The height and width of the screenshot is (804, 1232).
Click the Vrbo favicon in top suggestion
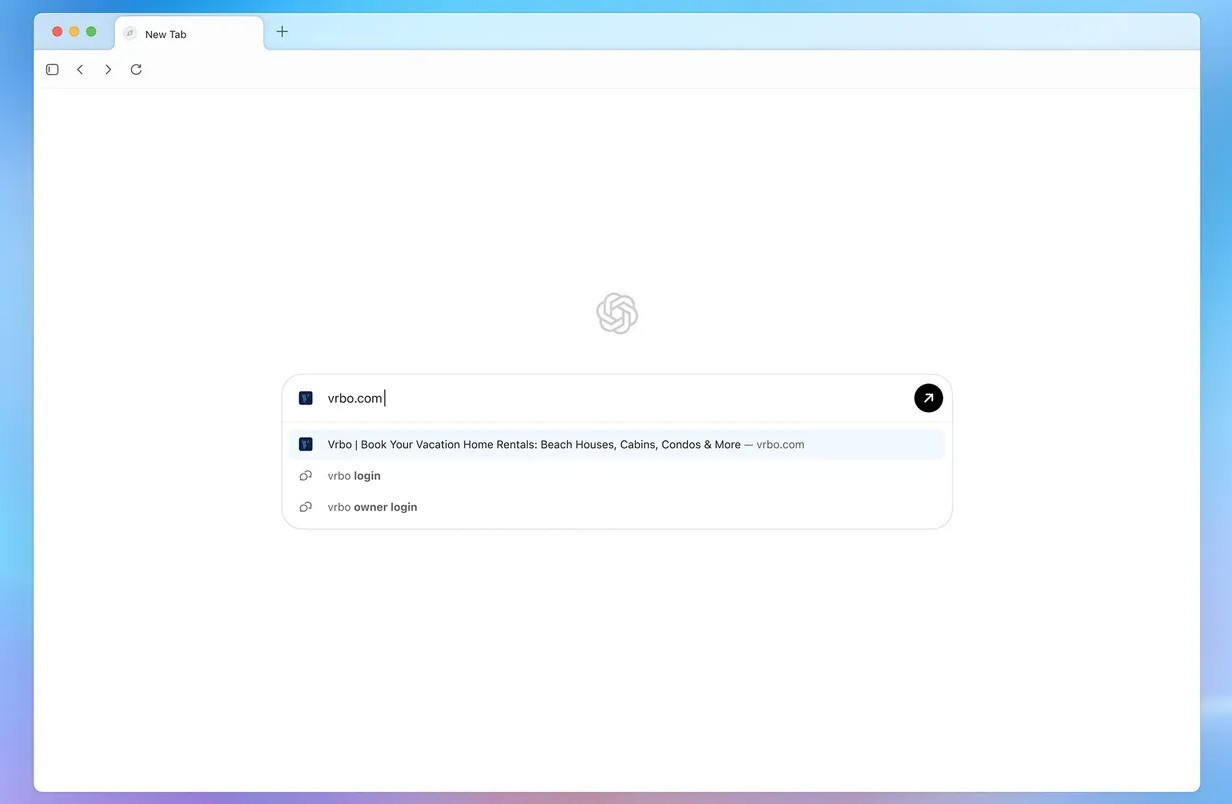click(306, 444)
